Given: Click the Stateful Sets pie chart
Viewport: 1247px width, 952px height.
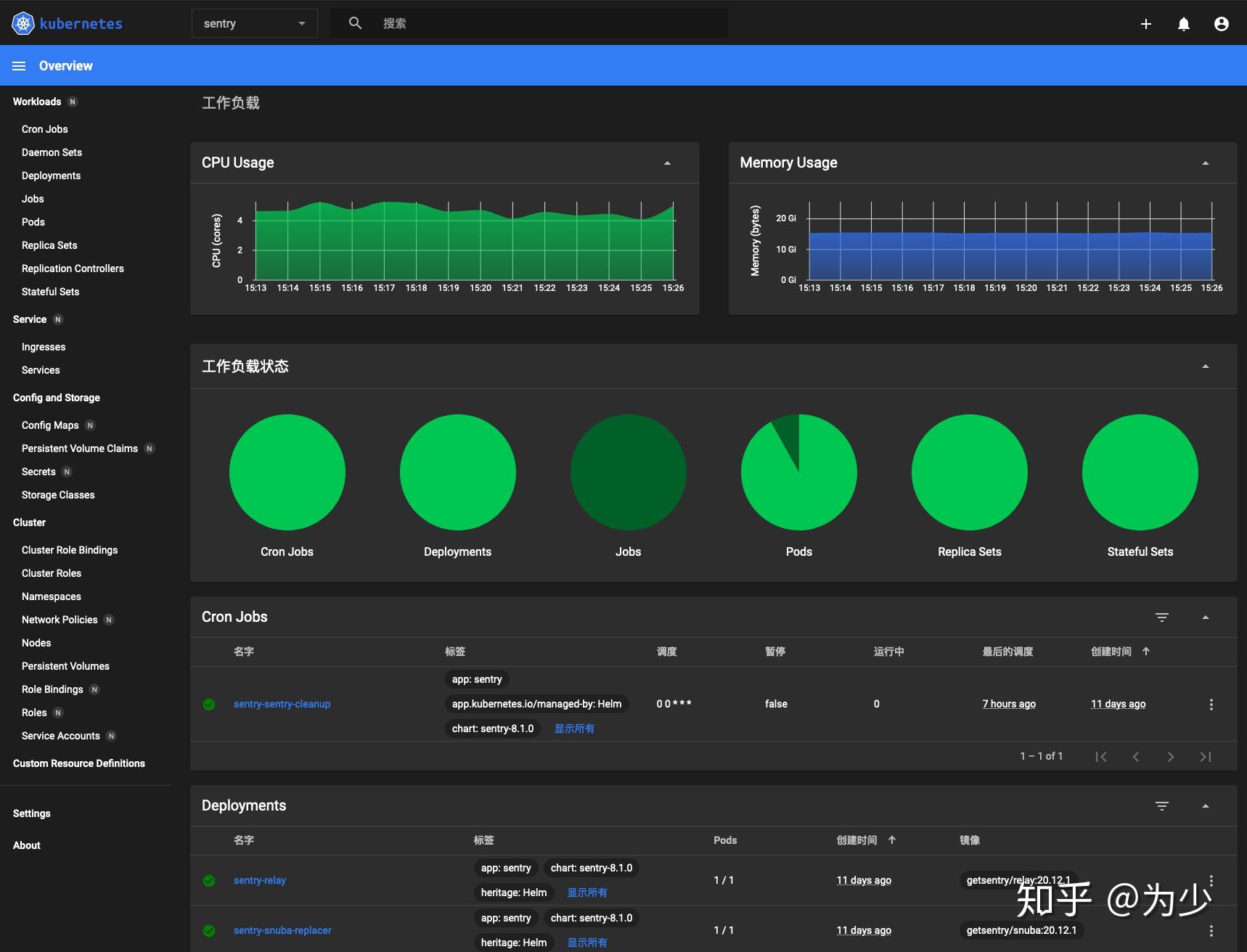Looking at the screenshot, I should pos(1140,472).
